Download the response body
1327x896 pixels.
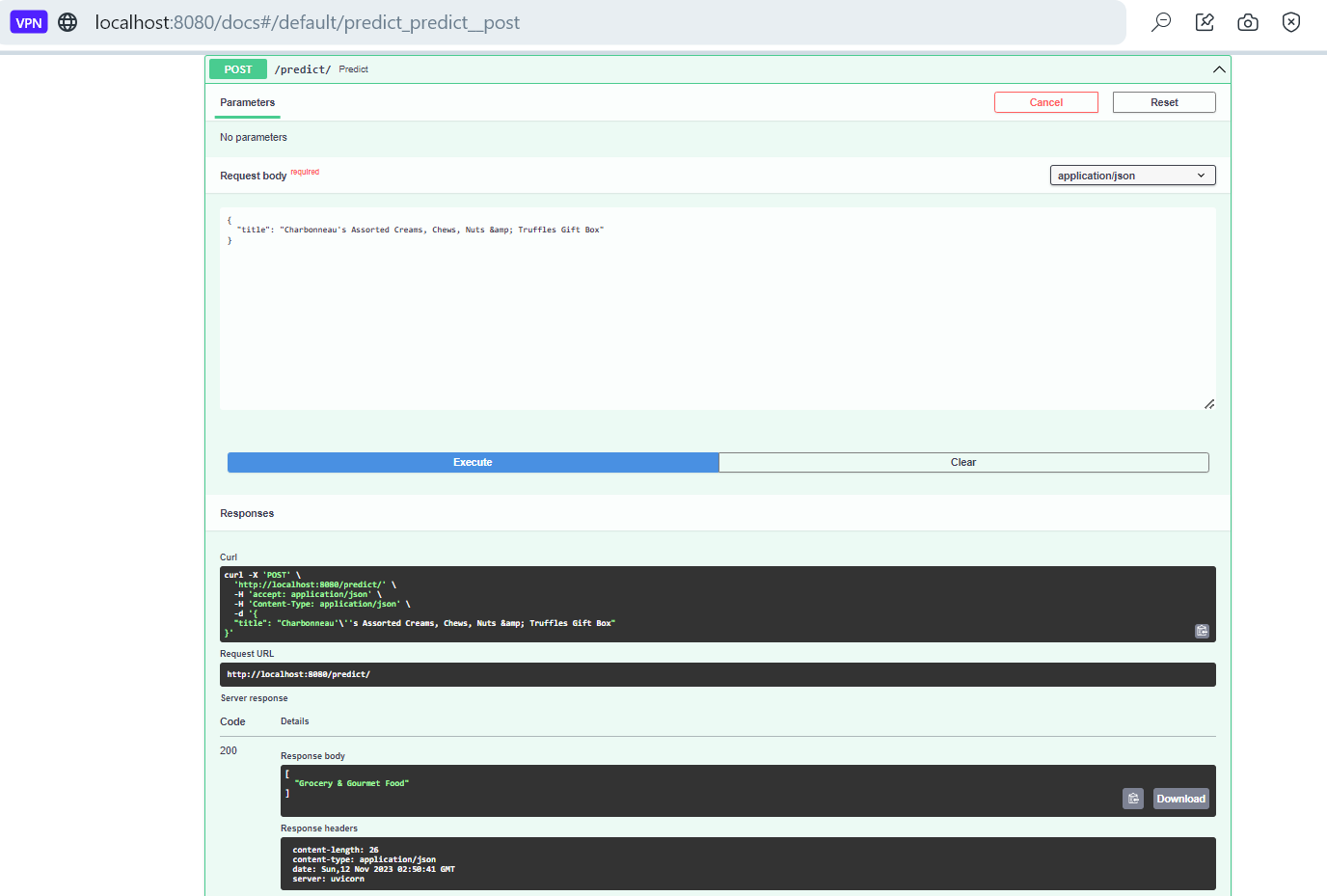(x=1181, y=799)
